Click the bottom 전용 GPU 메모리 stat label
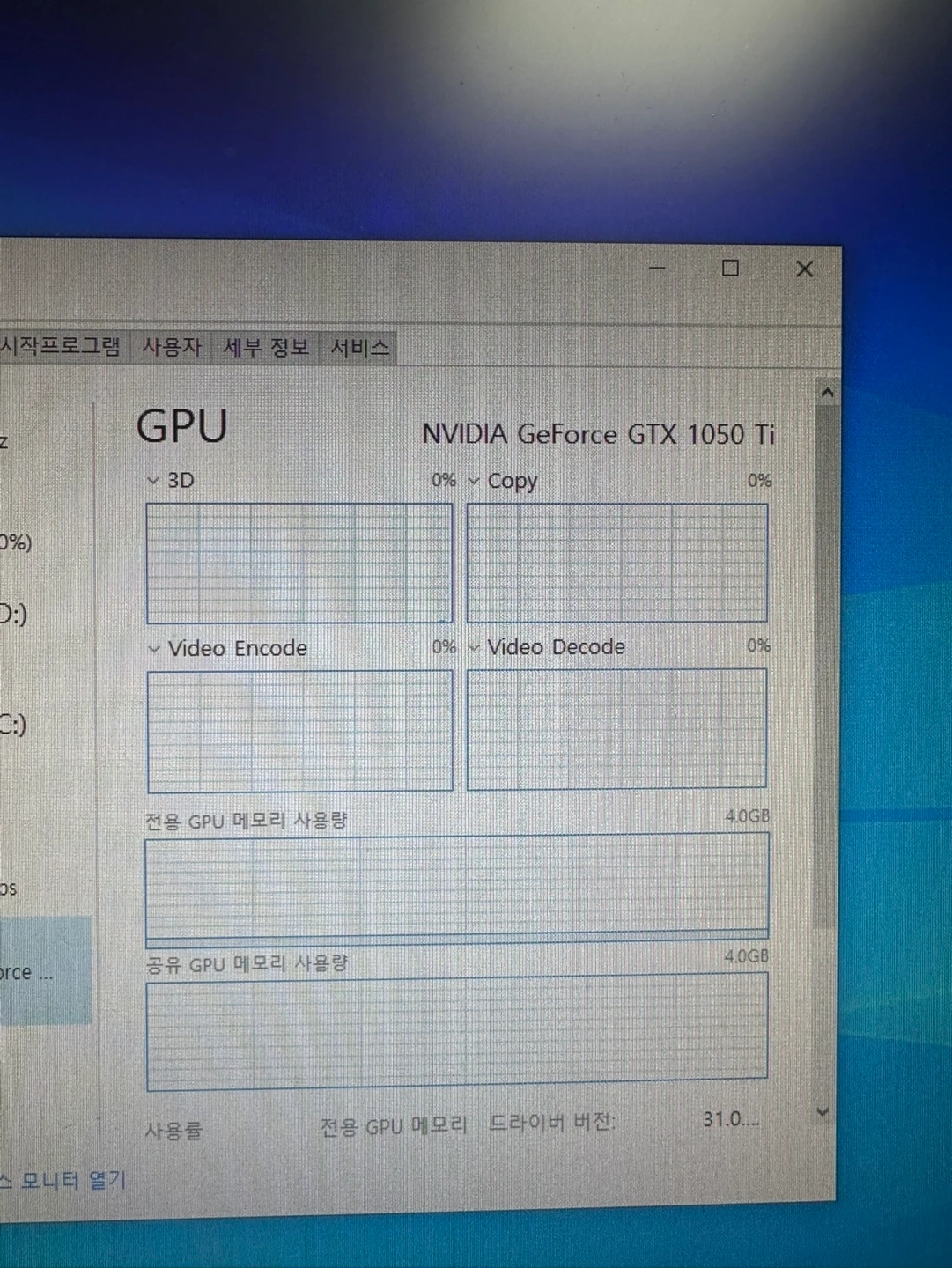The height and width of the screenshot is (1268, 952). click(394, 1127)
